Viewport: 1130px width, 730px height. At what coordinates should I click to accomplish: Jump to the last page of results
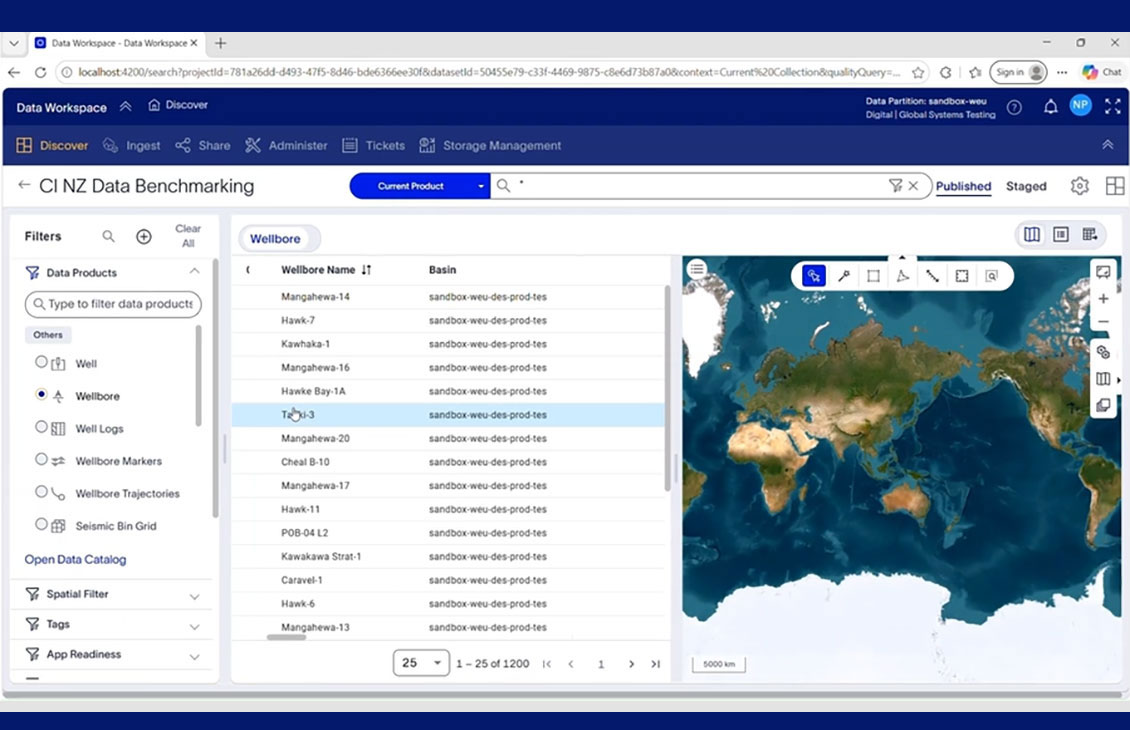tap(655, 664)
